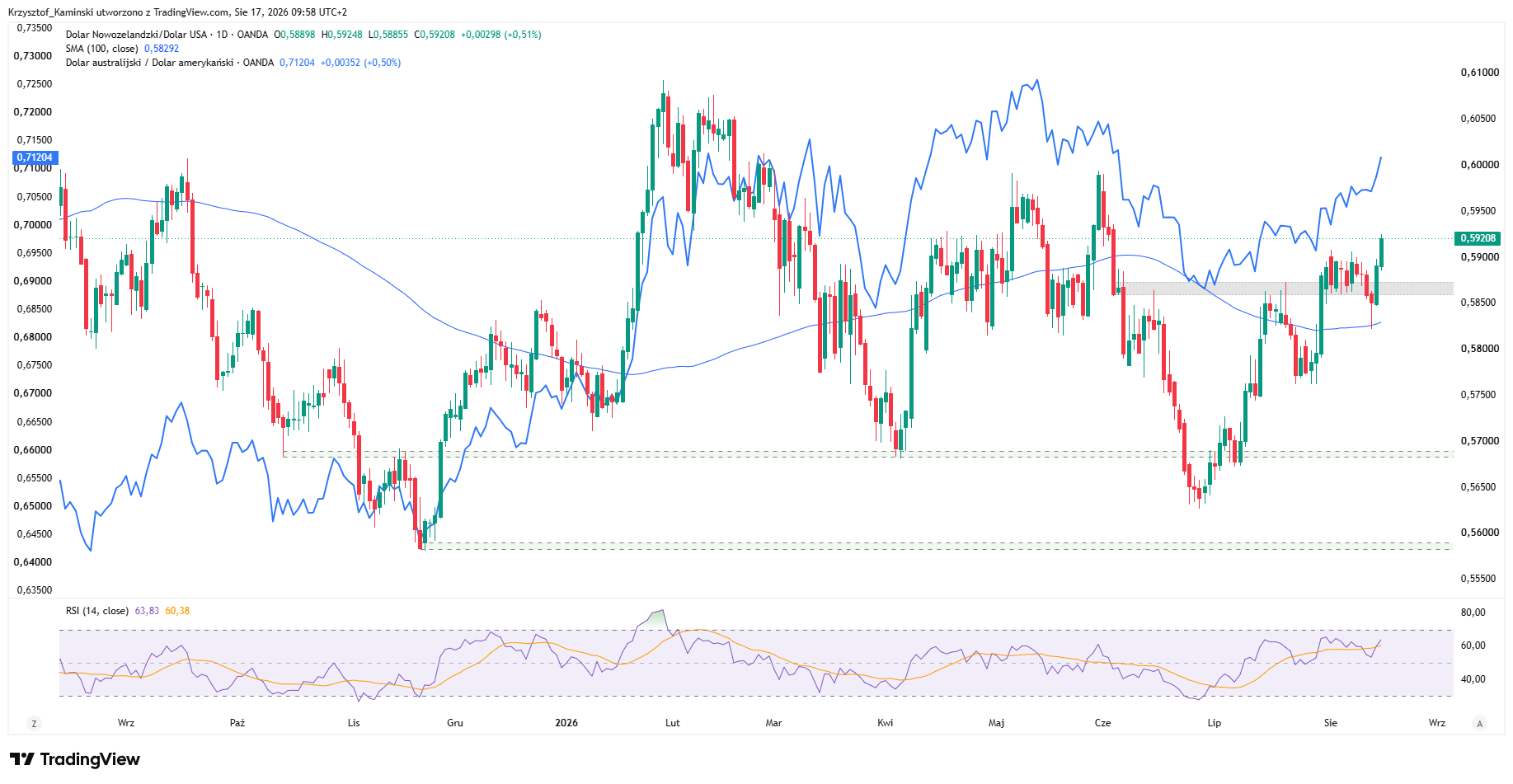Click the 60,00 RSI scale label
This screenshot has height=784, width=1513.
click(1473, 646)
